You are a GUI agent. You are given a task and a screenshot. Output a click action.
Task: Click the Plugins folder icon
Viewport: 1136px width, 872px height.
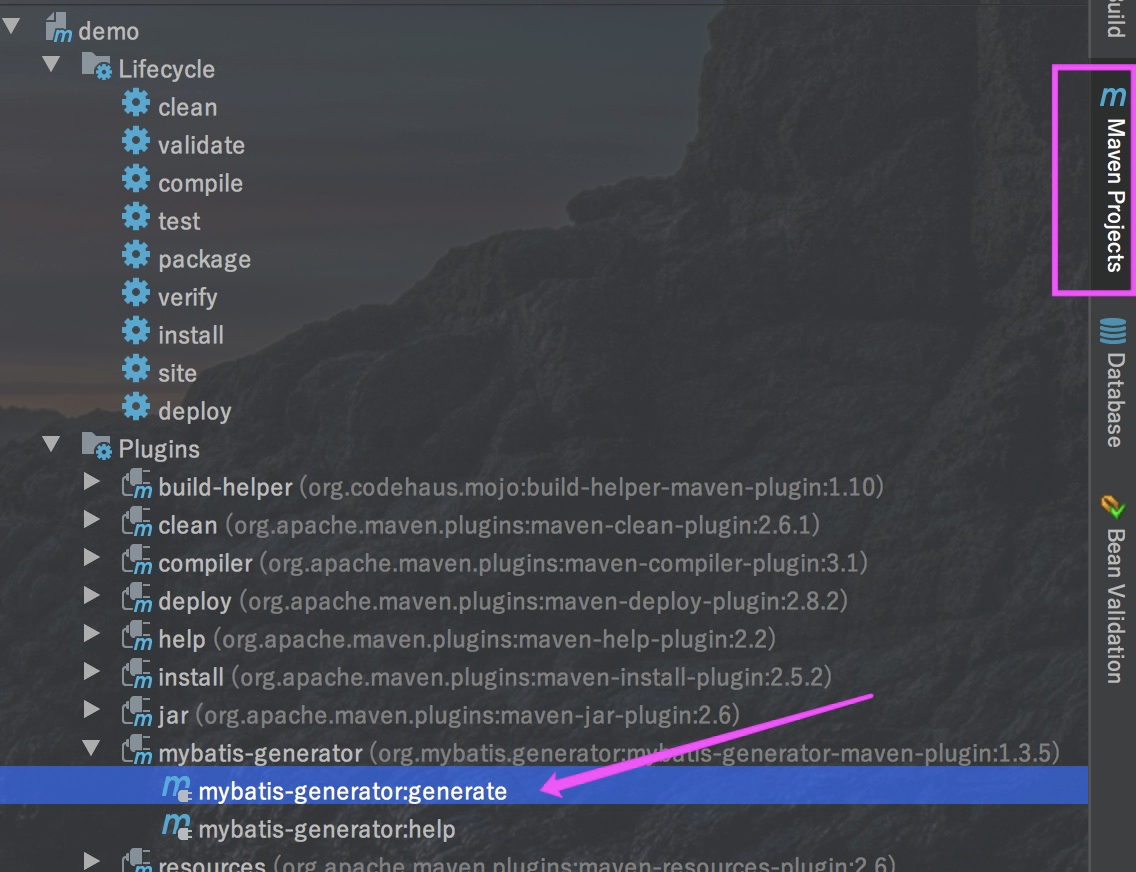coord(97,445)
